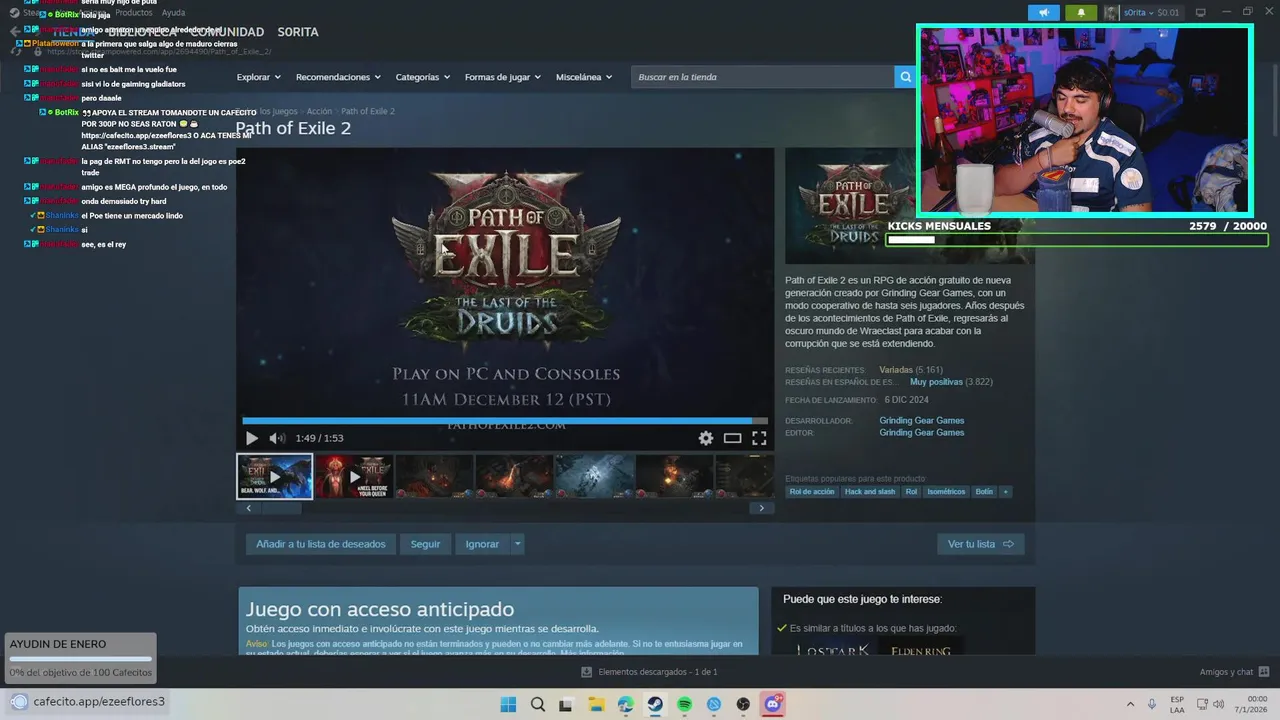Image resolution: width=1280 pixels, height=720 pixels.
Task: Open the Steam notifications bell
Action: coord(1081,12)
